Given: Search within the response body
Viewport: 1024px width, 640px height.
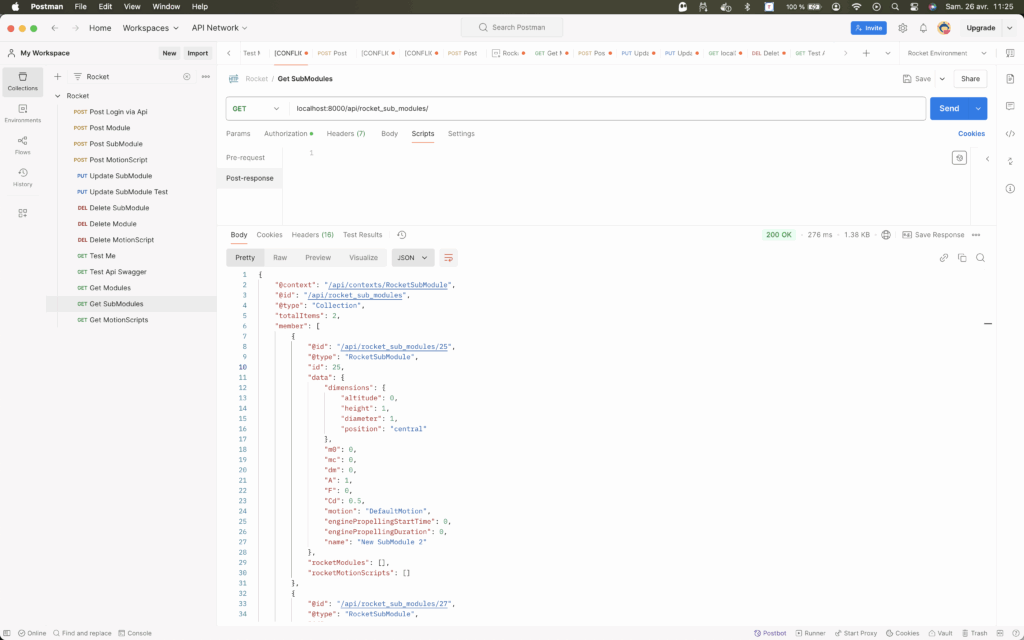Looking at the screenshot, I should tap(980, 258).
